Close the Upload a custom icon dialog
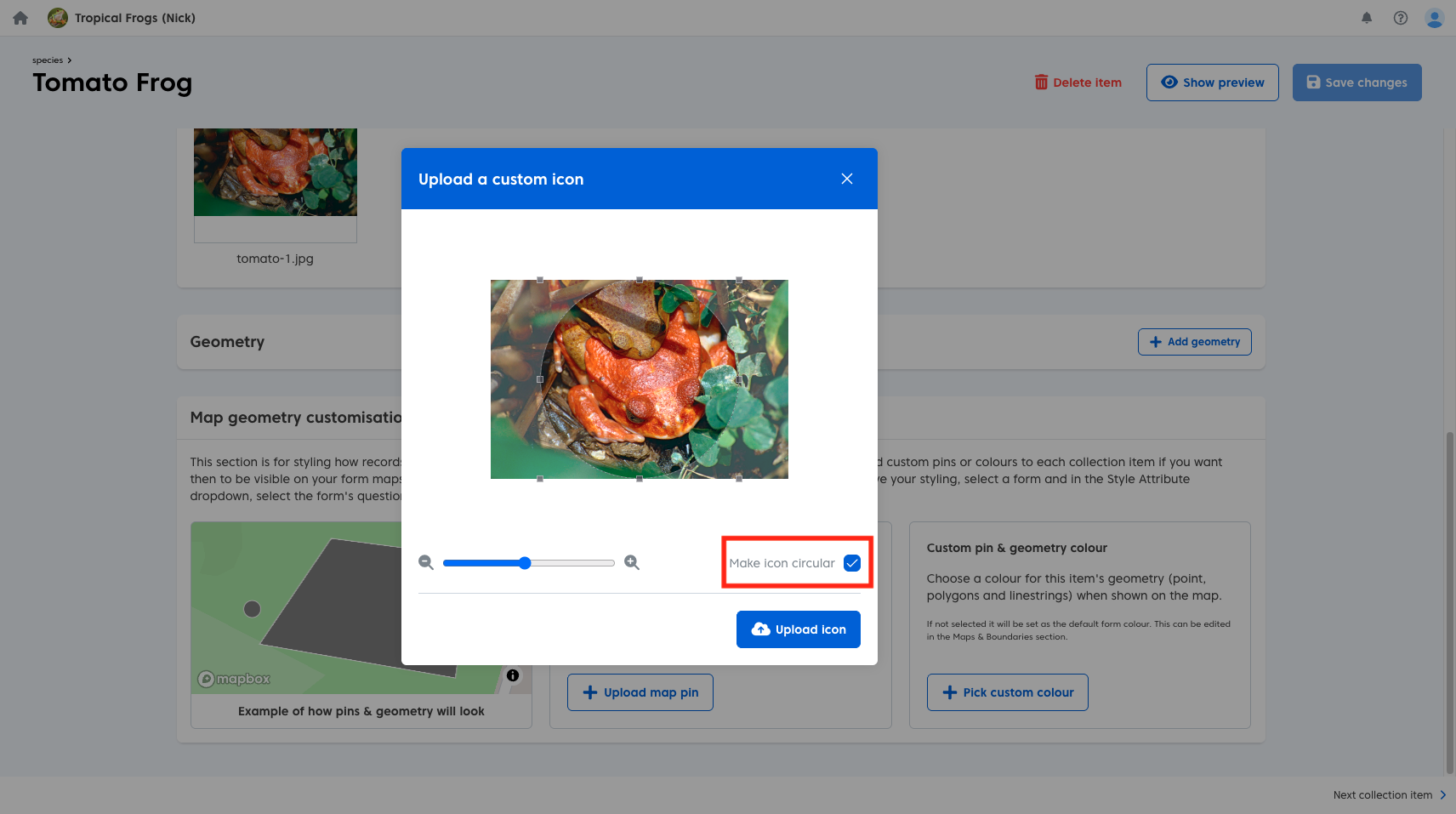 (x=847, y=179)
